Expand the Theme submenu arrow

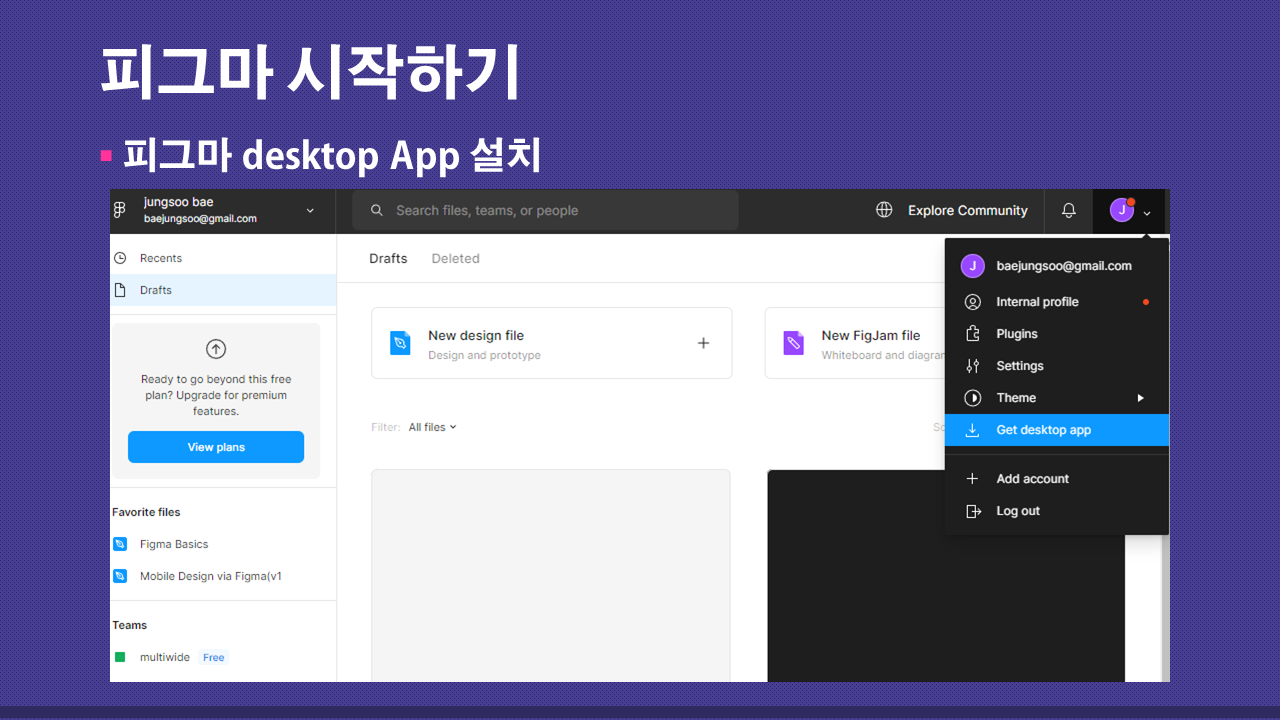(1140, 398)
